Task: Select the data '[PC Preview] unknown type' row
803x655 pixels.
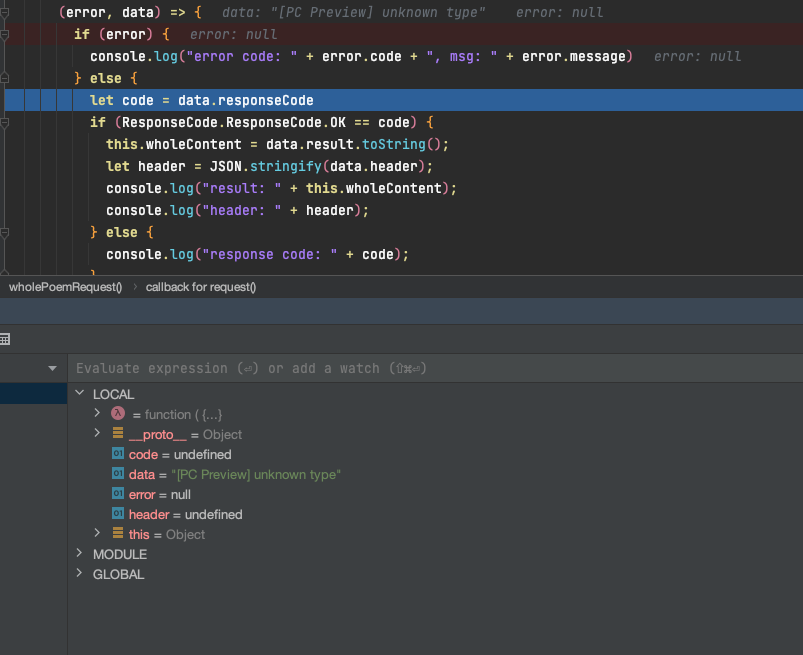Action: tap(435, 474)
